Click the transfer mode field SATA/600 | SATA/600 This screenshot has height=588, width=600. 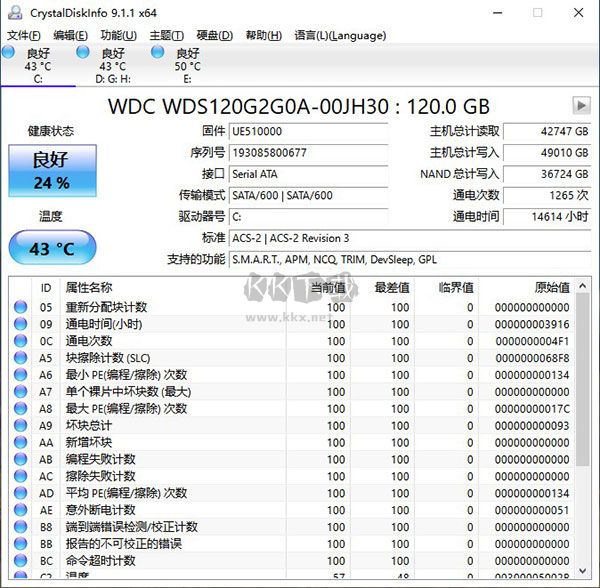[x=308, y=195]
